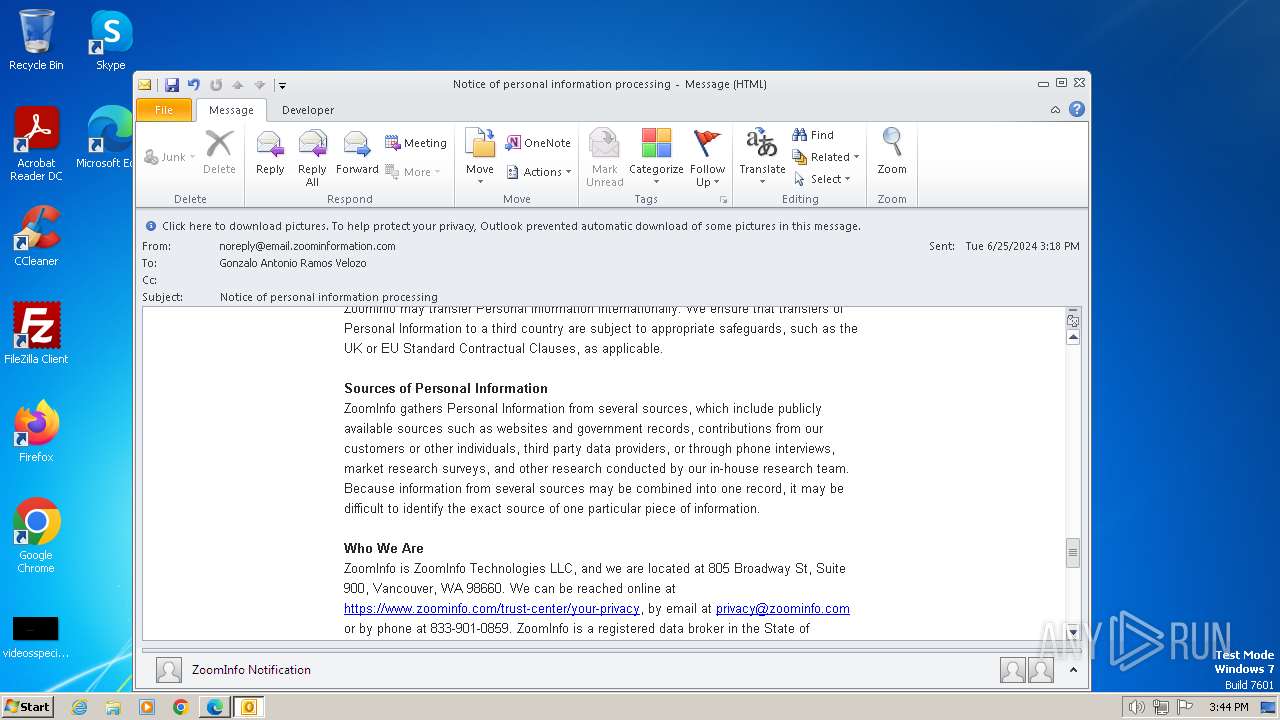Open the Junk dropdown
The height and width of the screenshot is (720, 1280).
[x=170, y=157]
